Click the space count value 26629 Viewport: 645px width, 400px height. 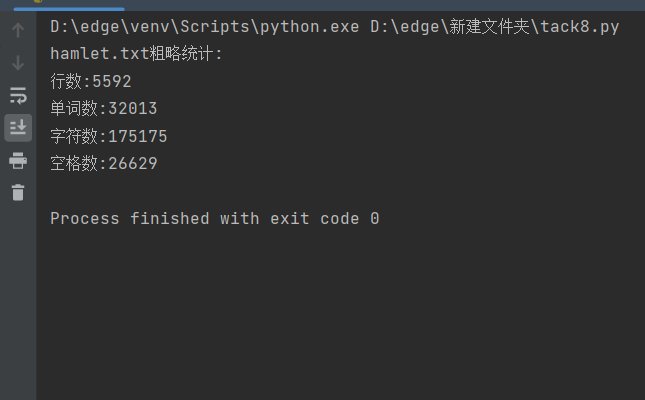[x=132, y=163]
